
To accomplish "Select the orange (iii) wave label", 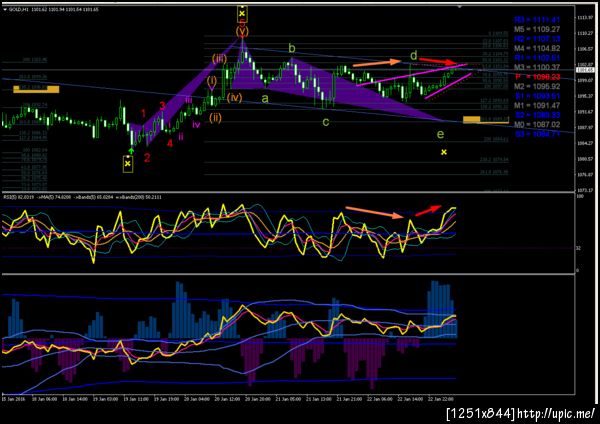I will tap(220, 59).
